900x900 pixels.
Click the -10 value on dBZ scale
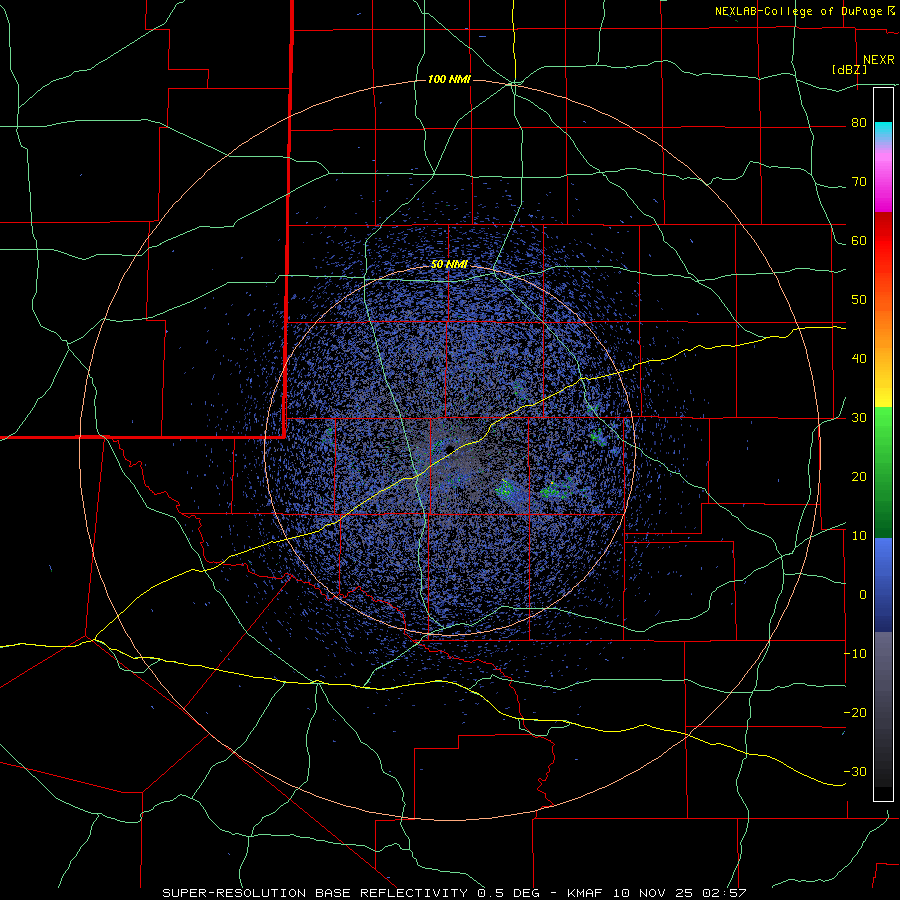pos(855,654)
